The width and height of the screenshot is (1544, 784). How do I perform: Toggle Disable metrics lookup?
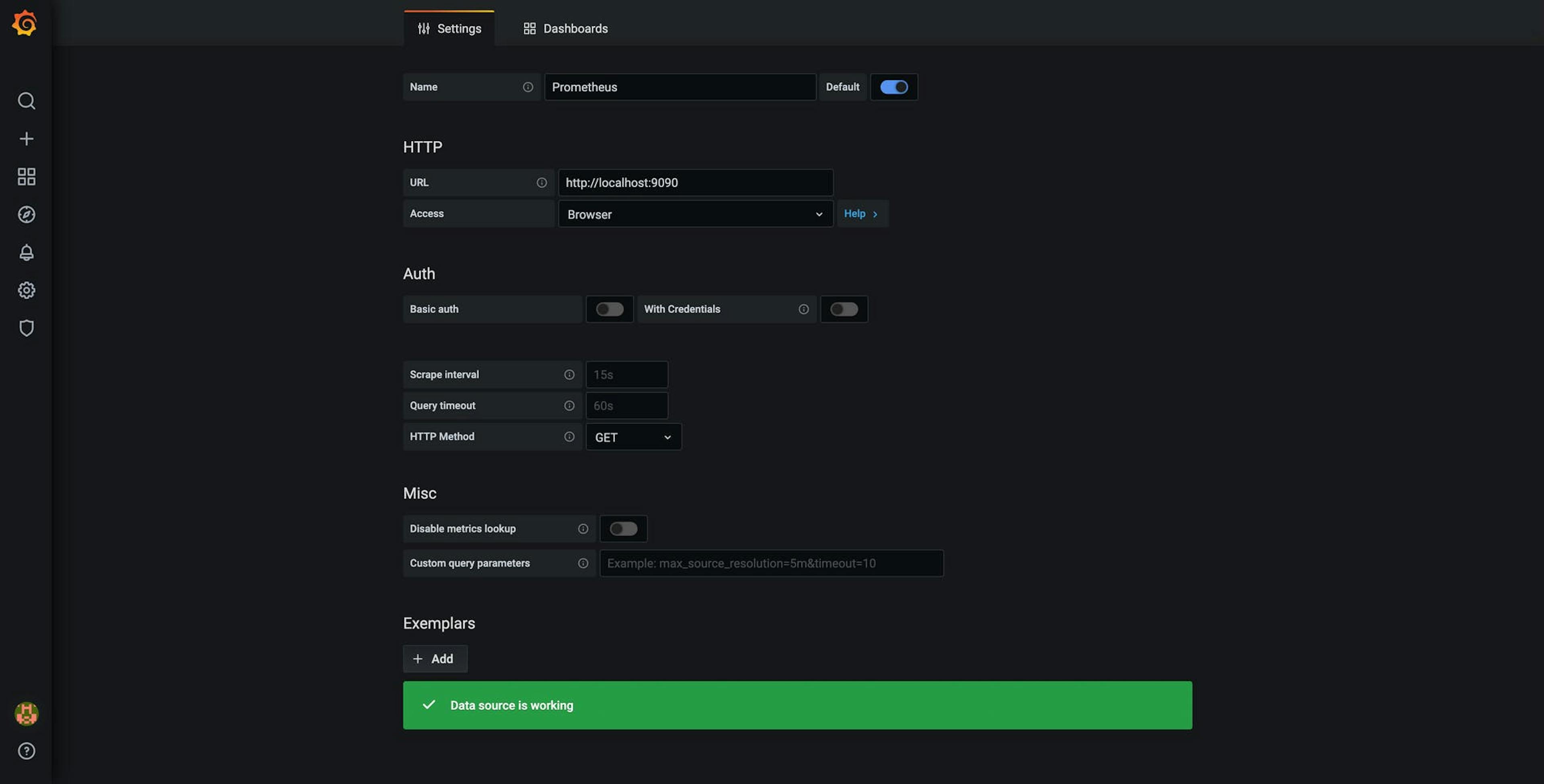[623, 528]
